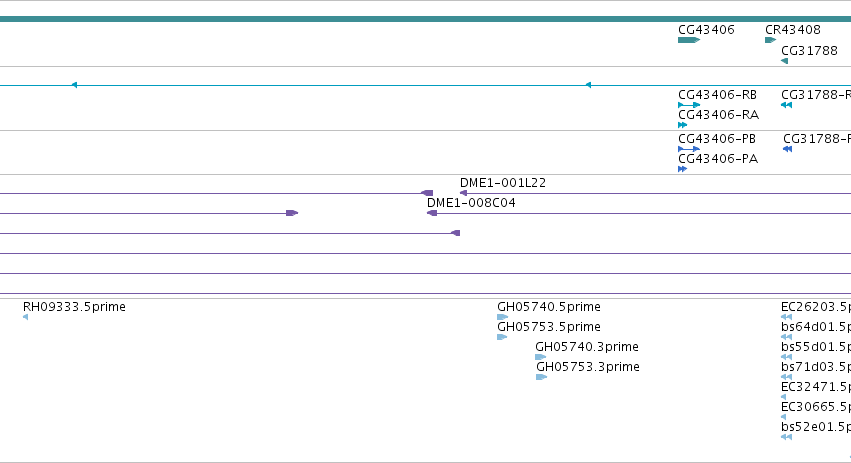
Task: Click the GH05753.3prime EST arrow
Action: point(542,377)
